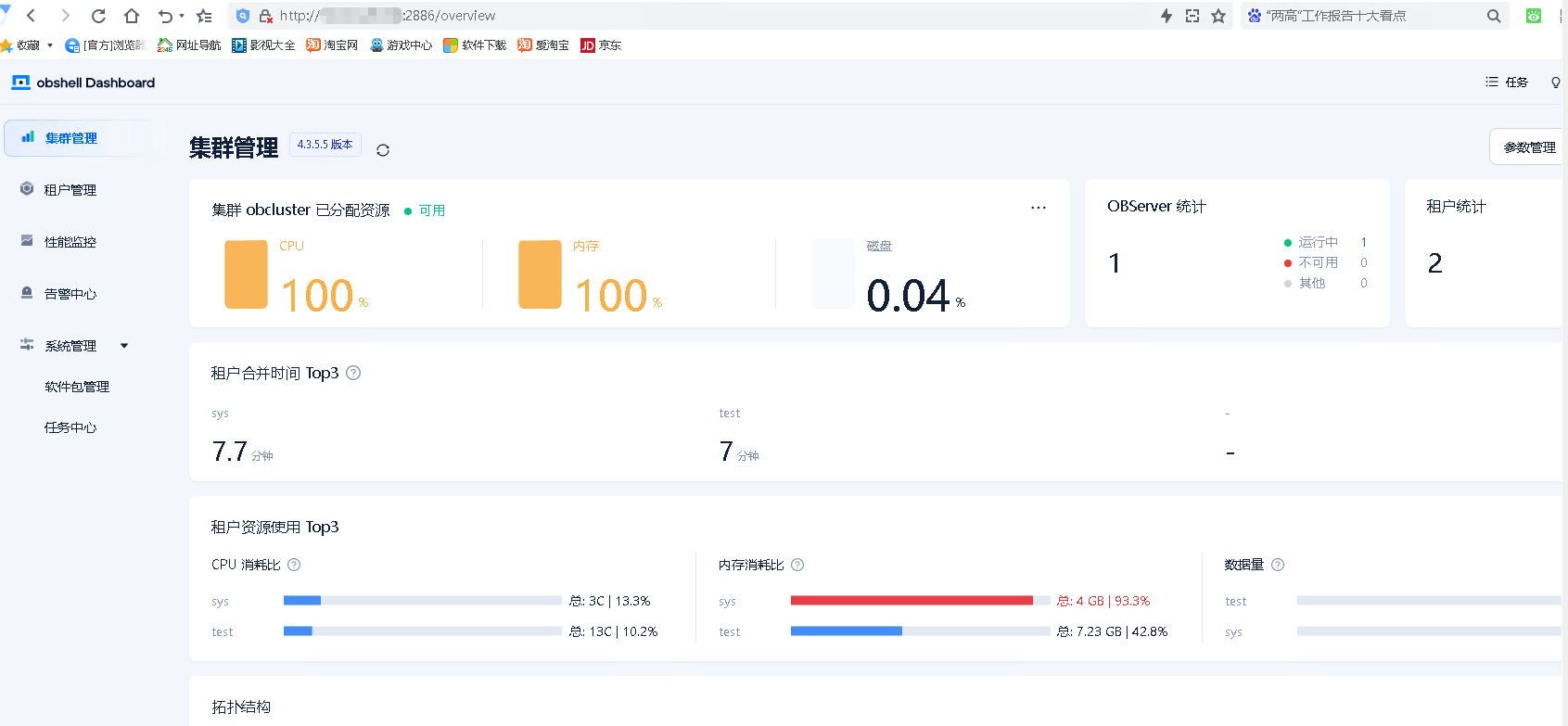Bookmark the page with the star icon
Image resolution: width=1568 pixels, height=726 pixels.
click(x=1218, y=16)
